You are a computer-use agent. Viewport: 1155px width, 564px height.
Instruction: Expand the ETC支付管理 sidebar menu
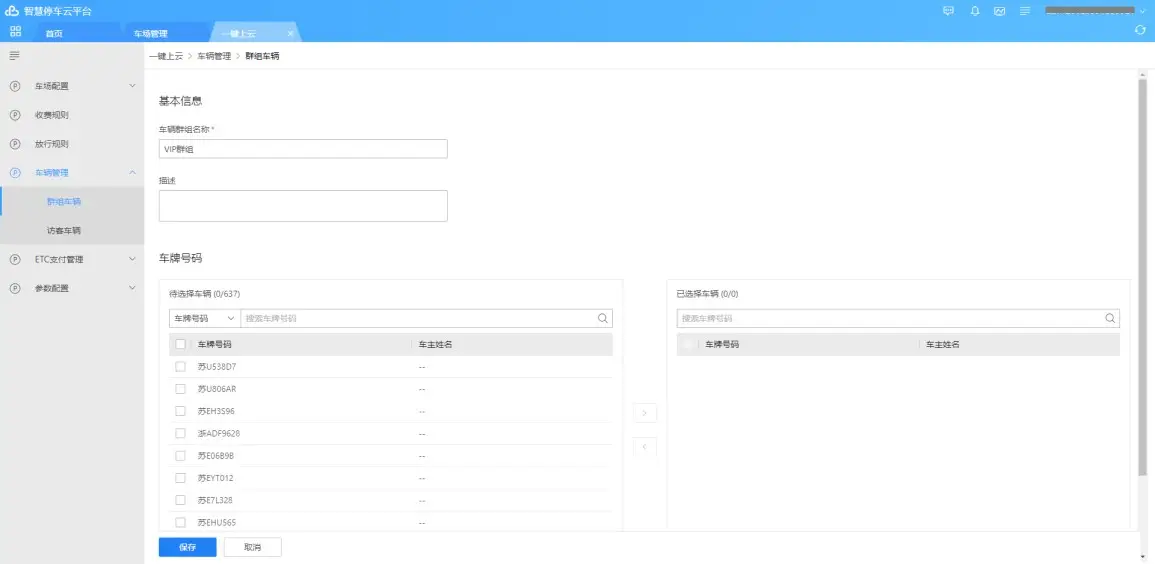[x=72, y=259]
